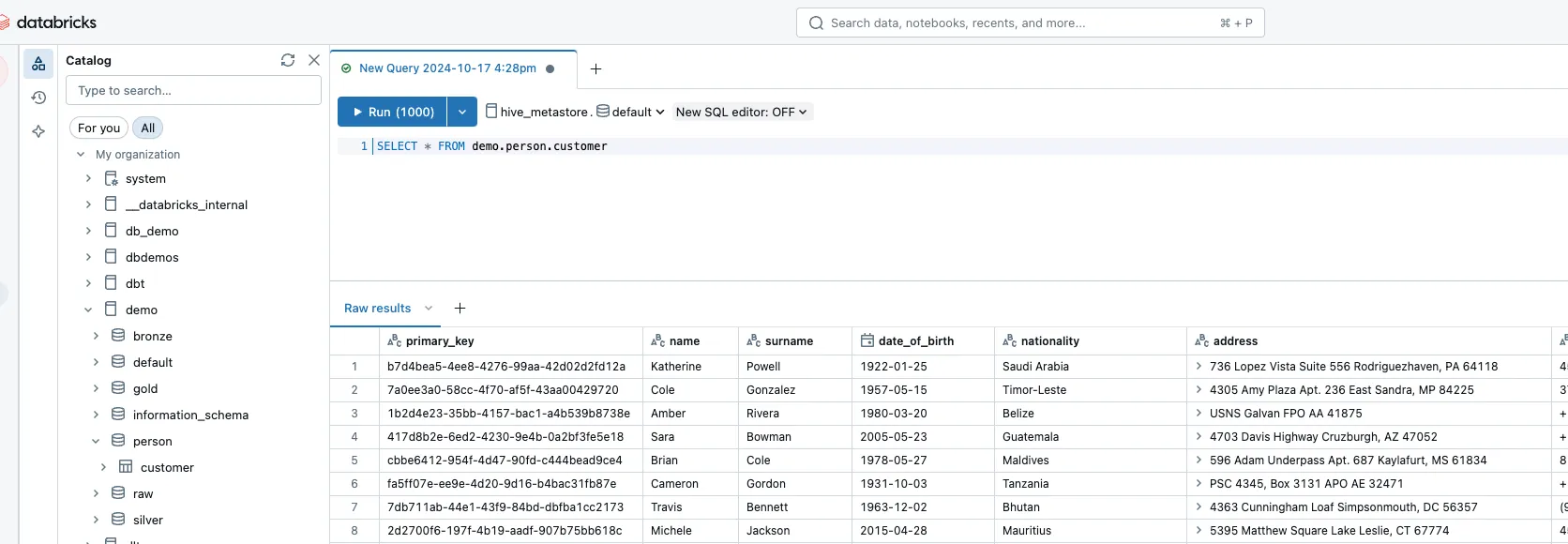Select the Catalog browser sidebar icon
Screen dimensions: 1568x544
tap(38, 64)
